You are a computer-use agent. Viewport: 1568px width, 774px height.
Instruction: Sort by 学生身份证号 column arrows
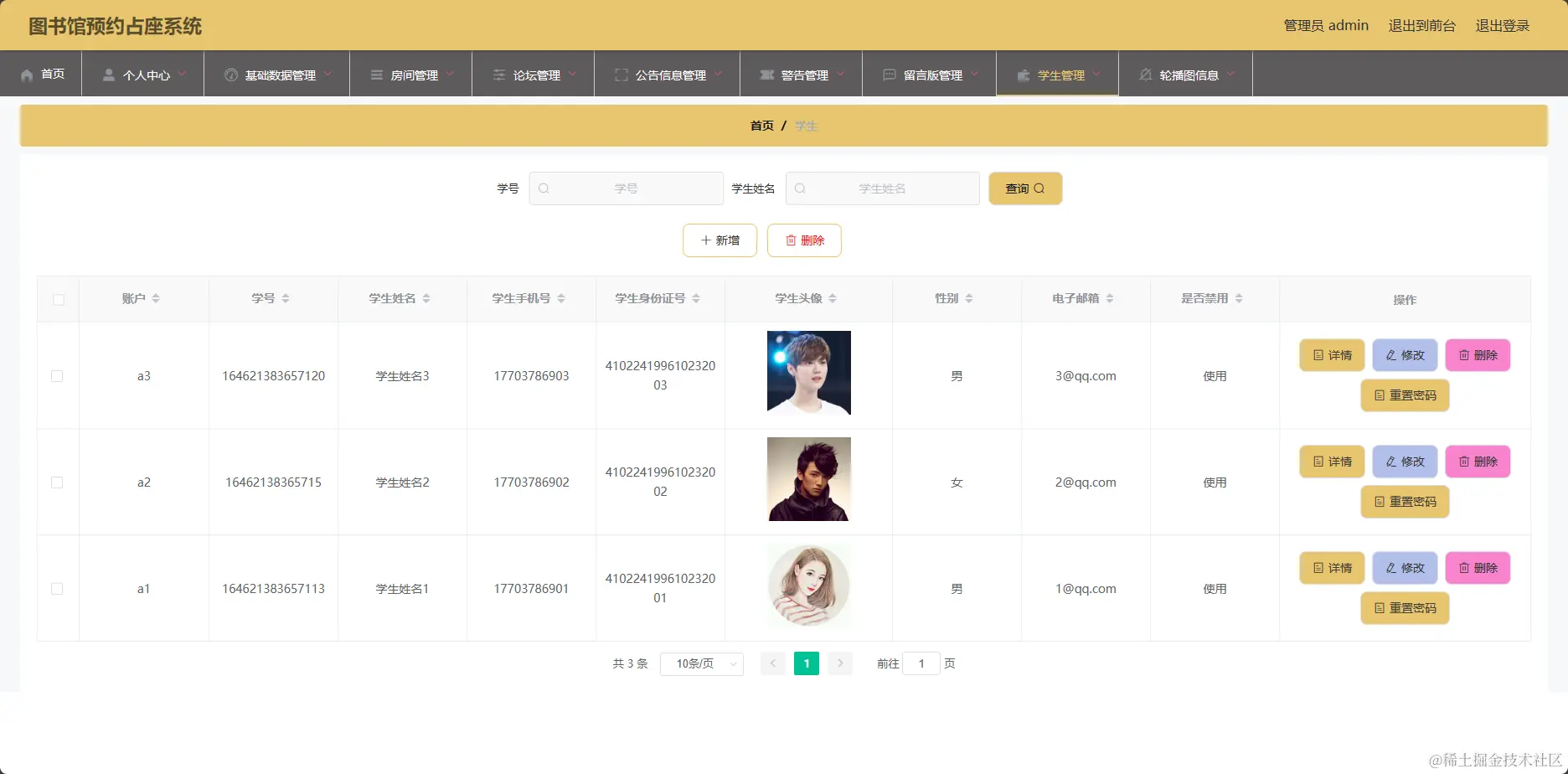tap(696, 298)
